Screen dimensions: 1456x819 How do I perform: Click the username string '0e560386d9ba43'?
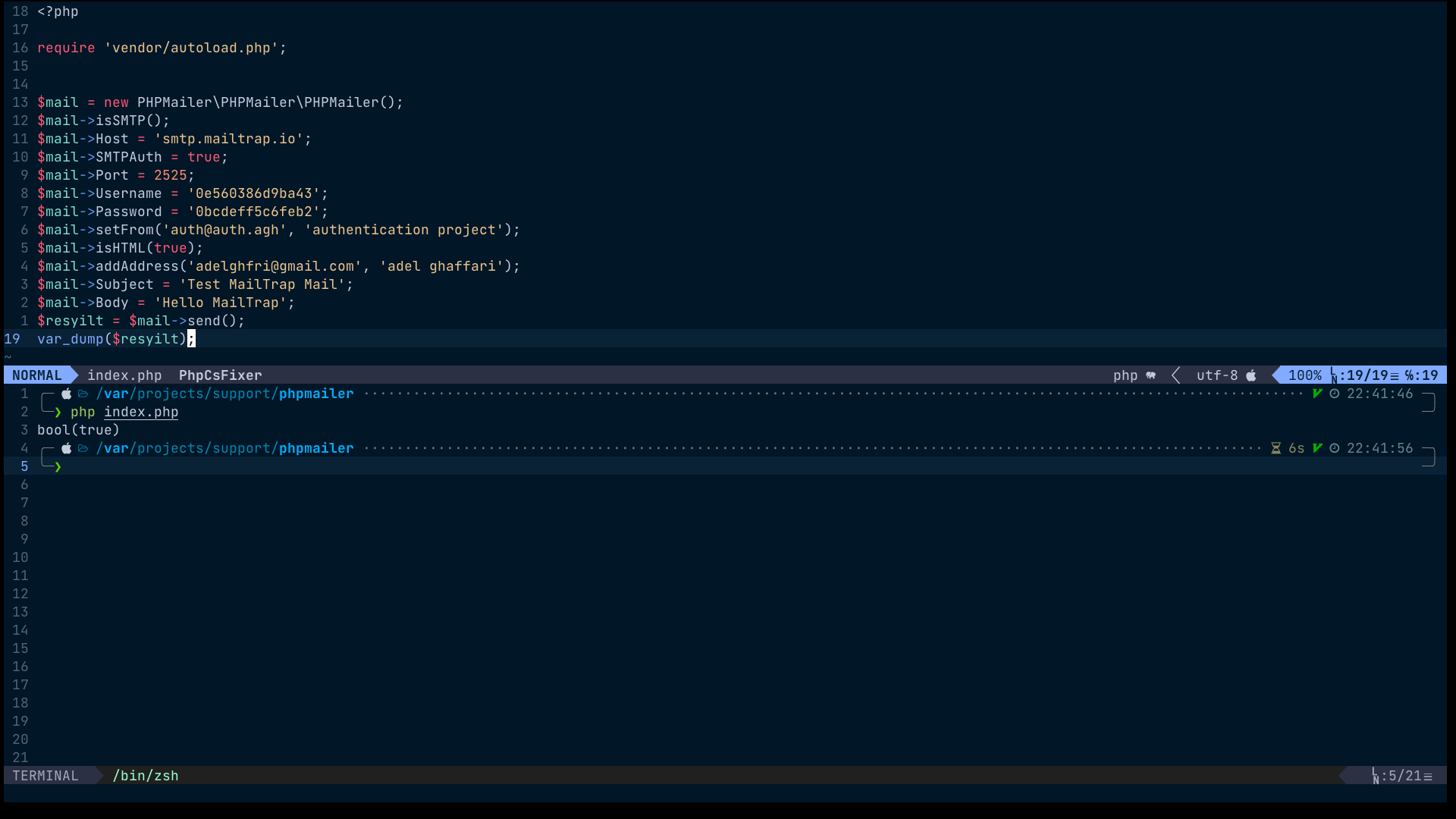(253, 193)
